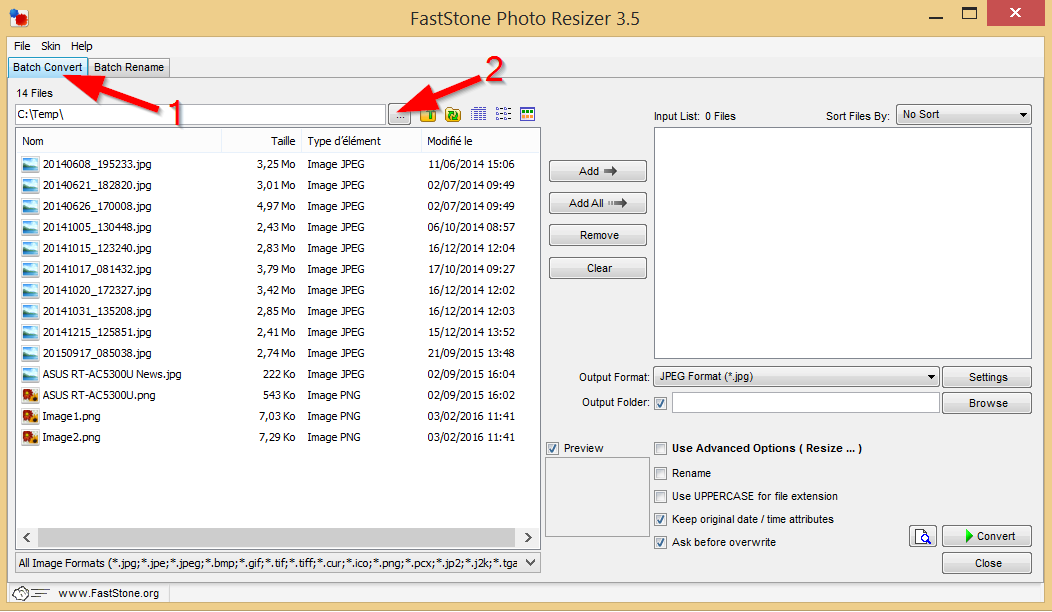1052x612 pixels.
Task: Click file icon of 20141015_123240.jpg
Action: click(30, 248)
